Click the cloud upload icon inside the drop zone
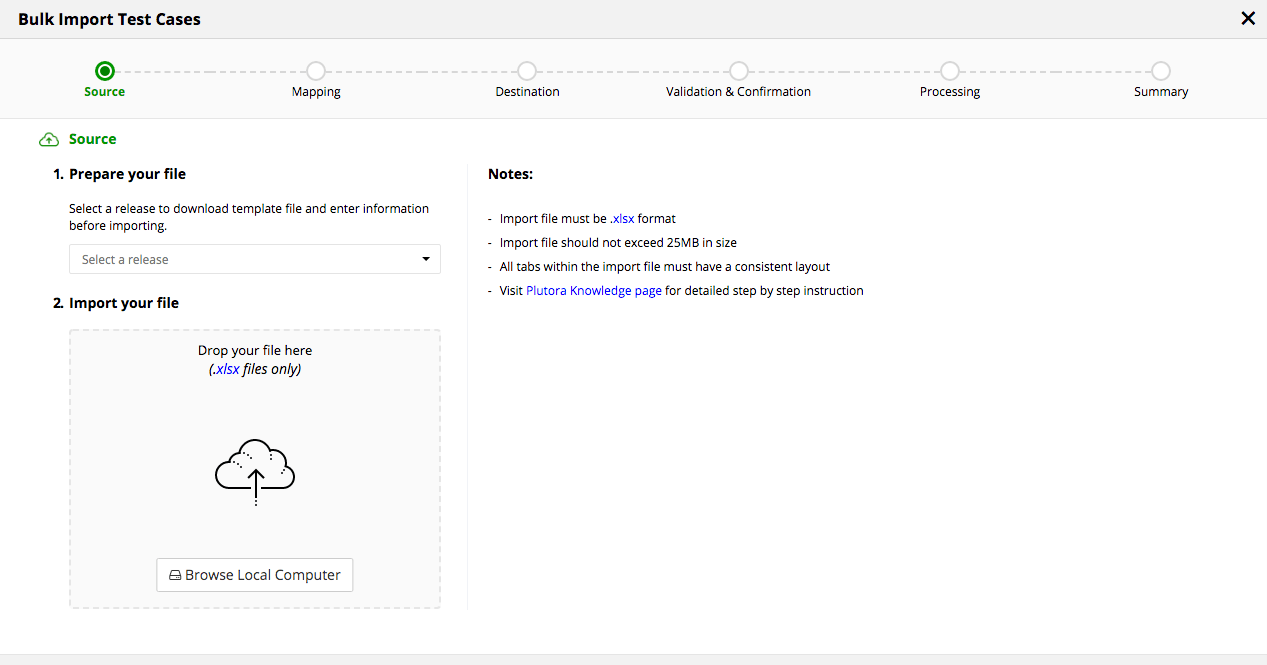 [x=255, y=470]
